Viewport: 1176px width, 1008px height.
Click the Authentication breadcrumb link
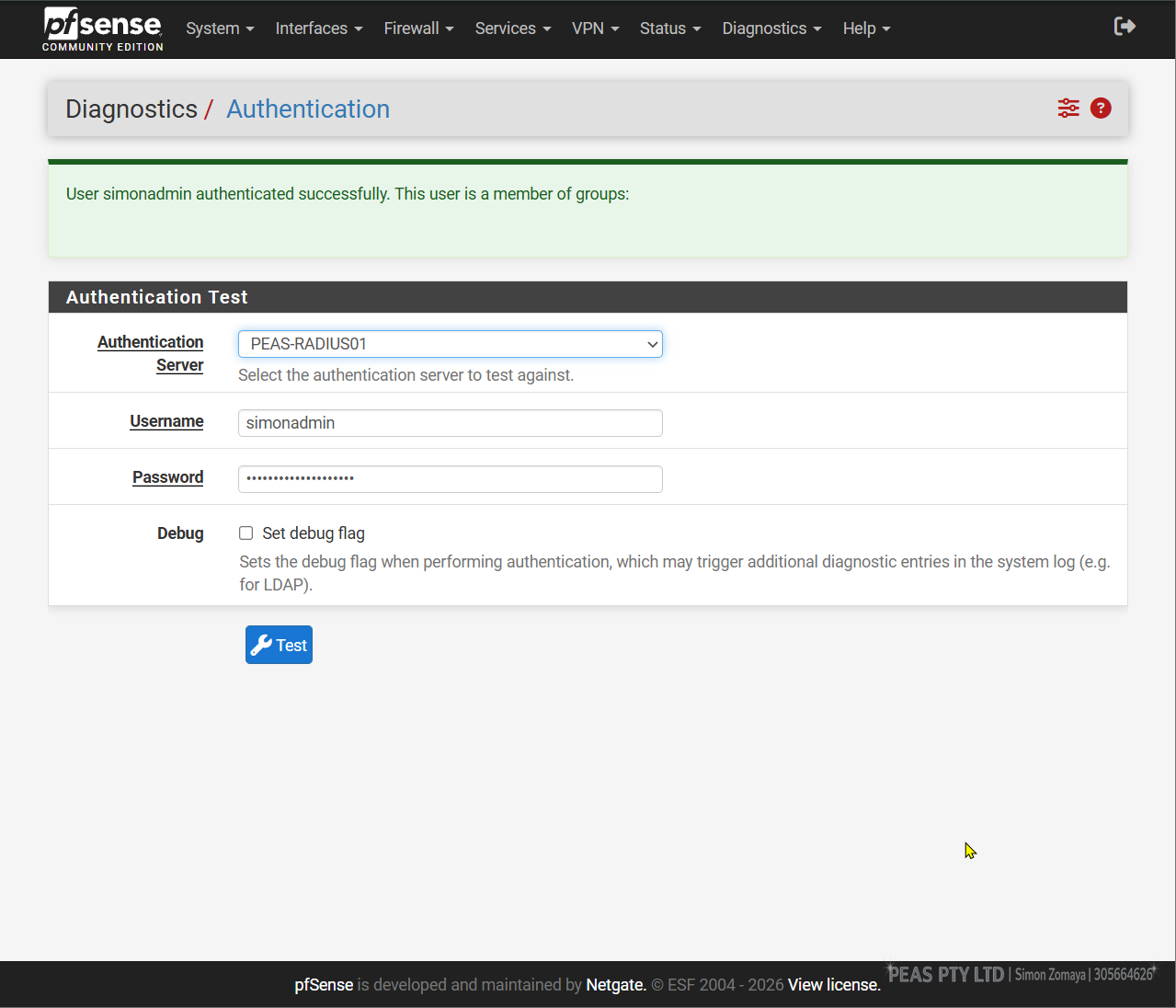pos(308,109)
